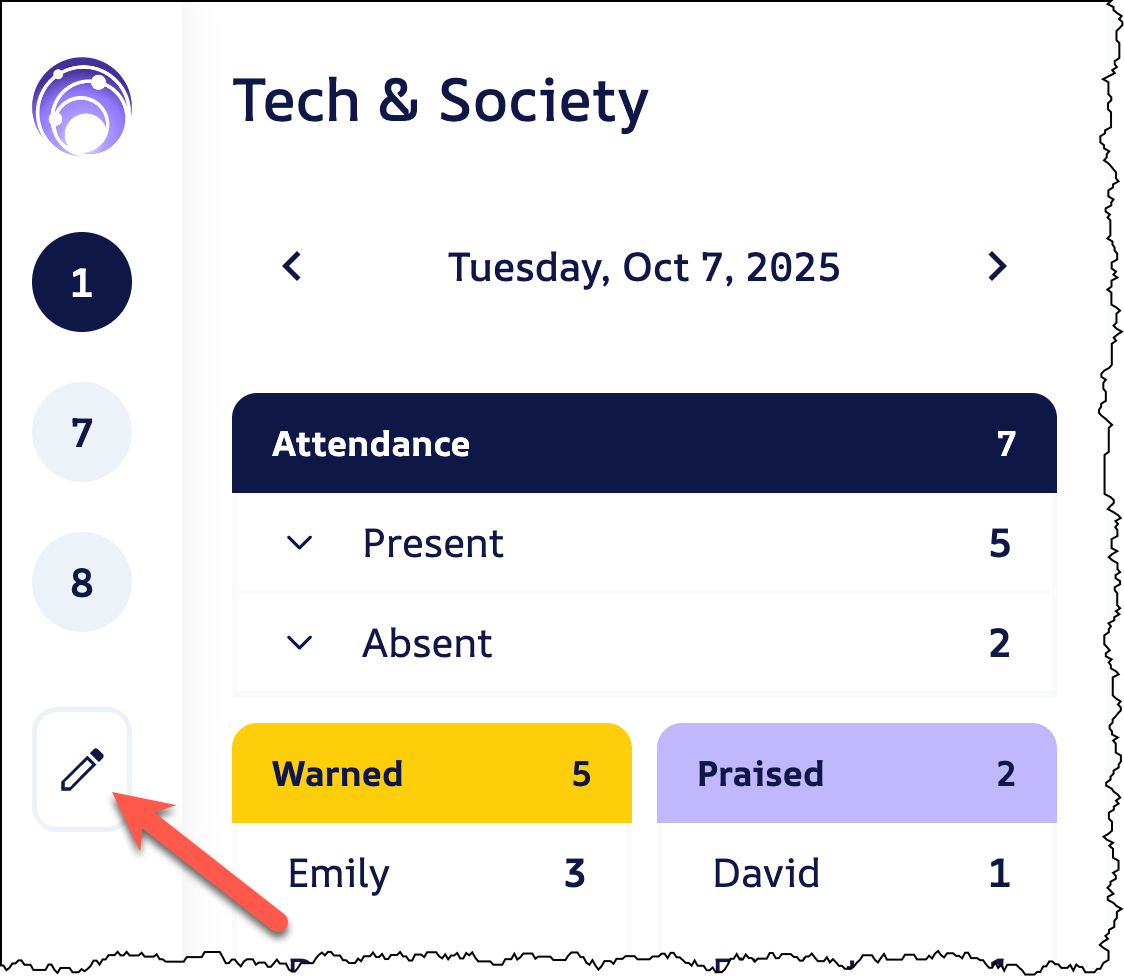The image size is (1124, 976).
Task: Switch to class period 7
Action: (x=82, y=433)
